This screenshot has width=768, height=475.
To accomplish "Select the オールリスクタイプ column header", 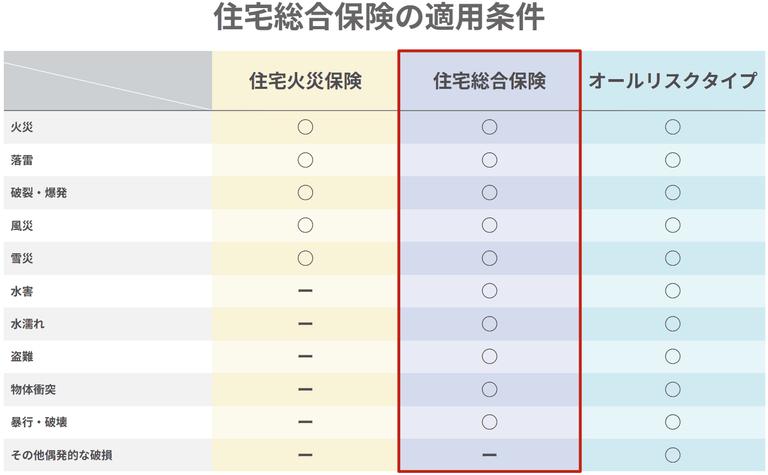I will (673, 81).
